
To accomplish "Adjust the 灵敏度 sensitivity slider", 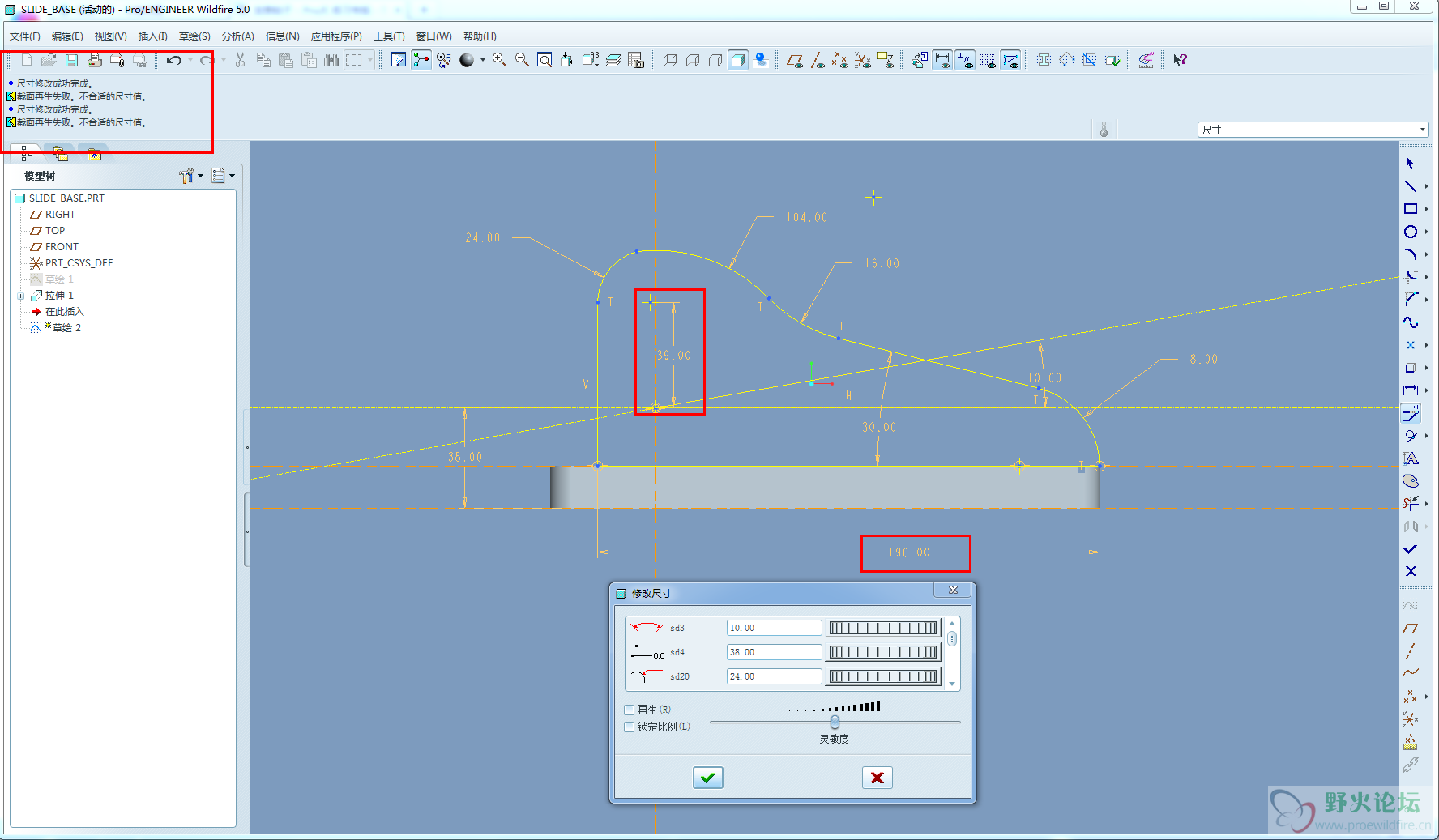I will click(835, 722).
